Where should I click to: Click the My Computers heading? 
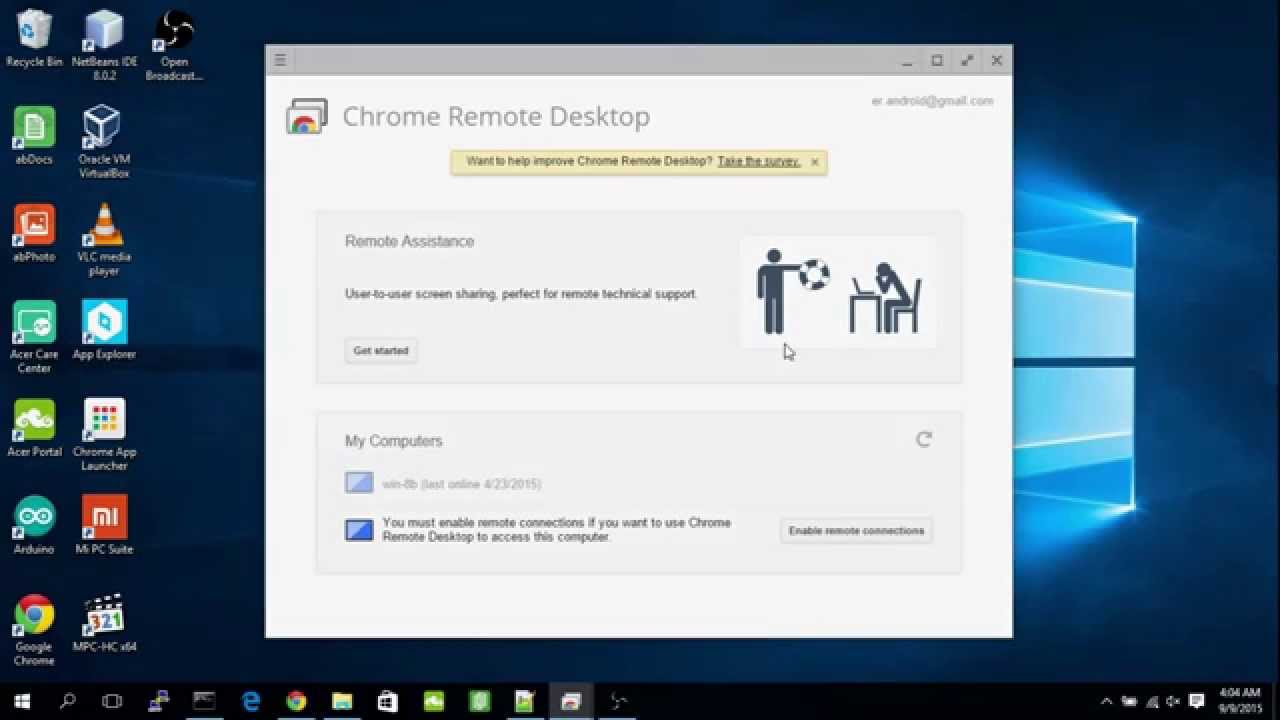click(x=393, y=441)
